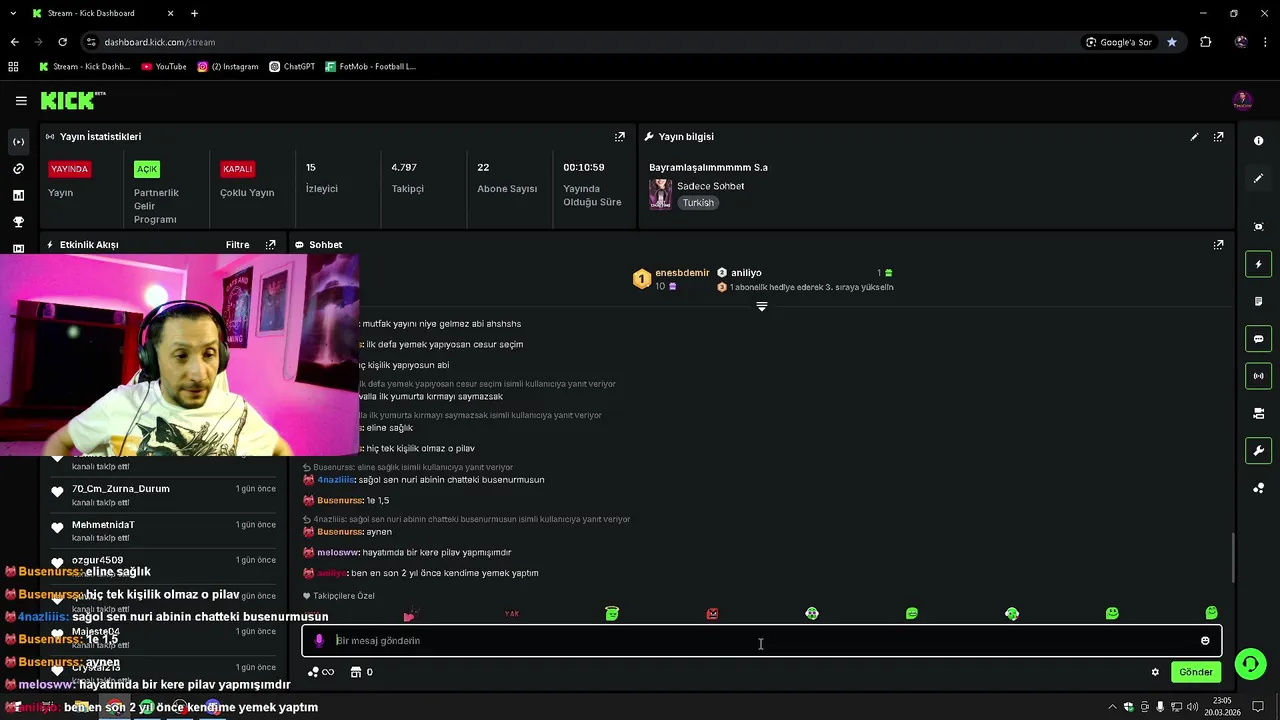Click the Gönder send button
The width and height of the screenshot is (1280, 720).
coord(1196,672)
